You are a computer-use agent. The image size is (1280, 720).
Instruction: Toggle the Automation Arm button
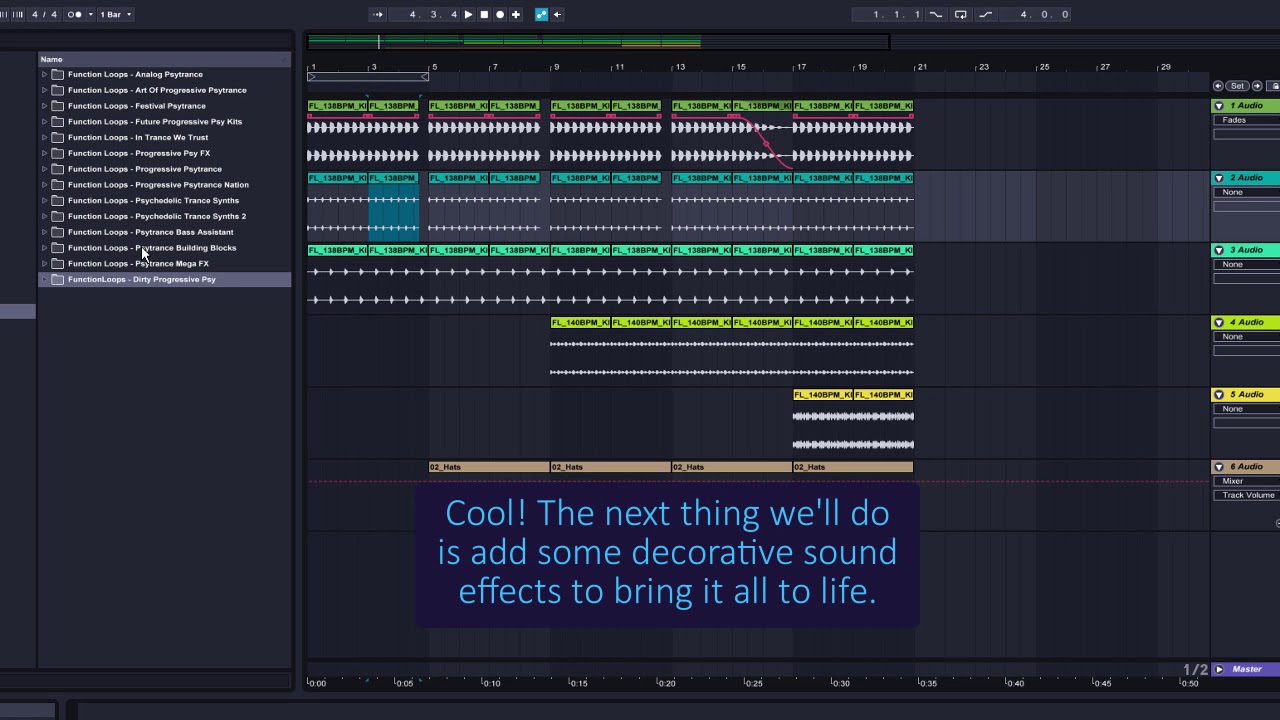(x=541, y=14)
